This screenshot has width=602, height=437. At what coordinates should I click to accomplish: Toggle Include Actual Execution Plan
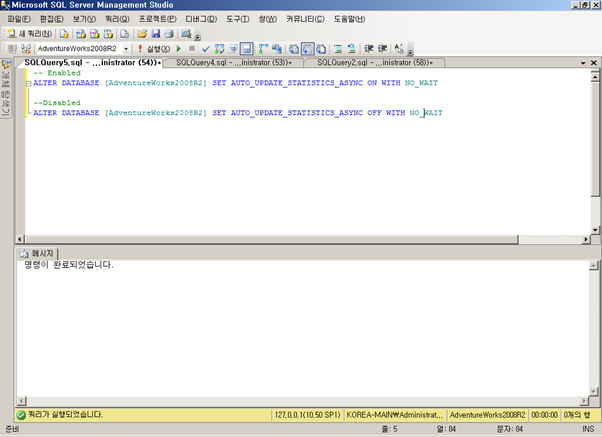coord(263,49)
